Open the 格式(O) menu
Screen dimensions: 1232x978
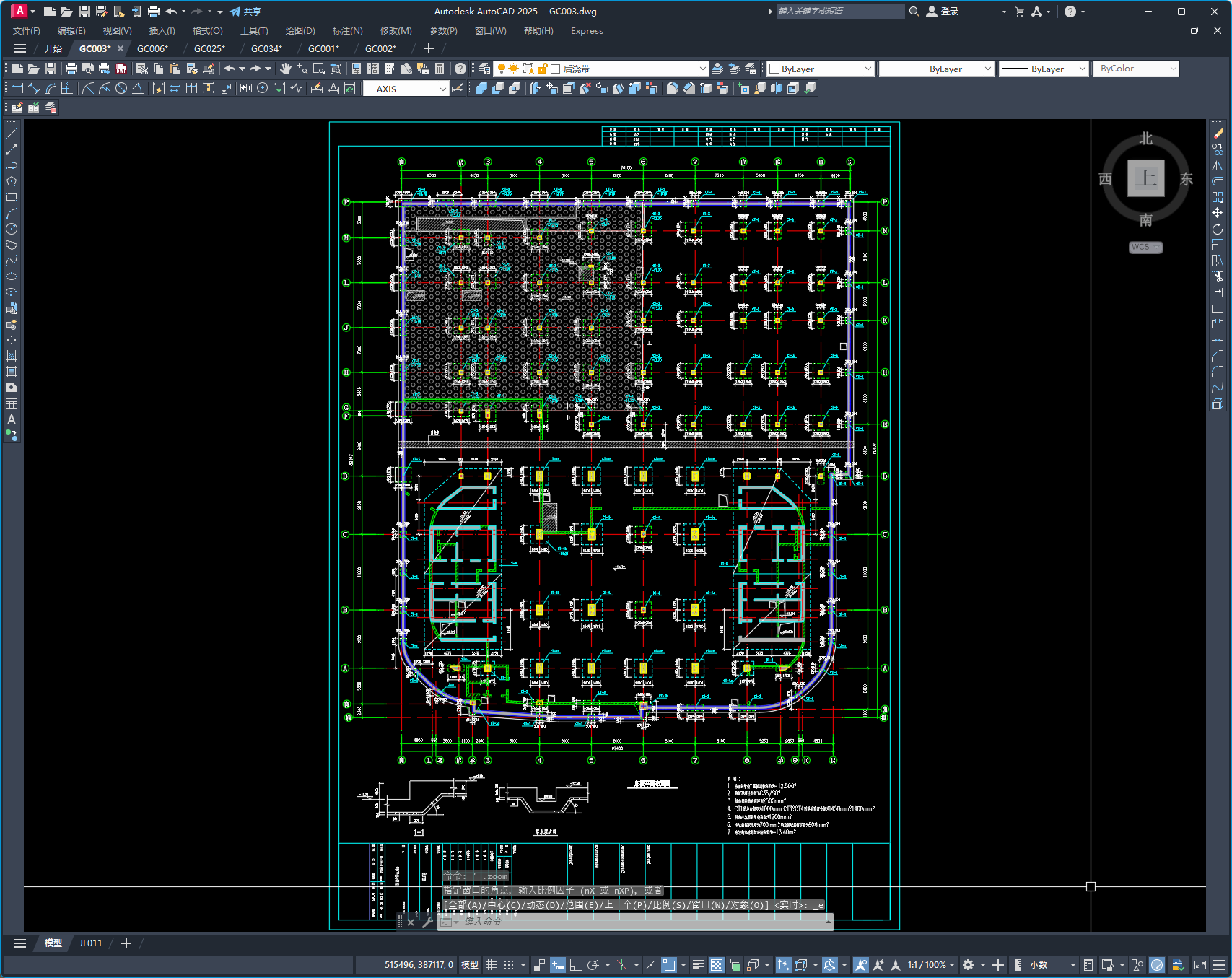click(207, 31)
